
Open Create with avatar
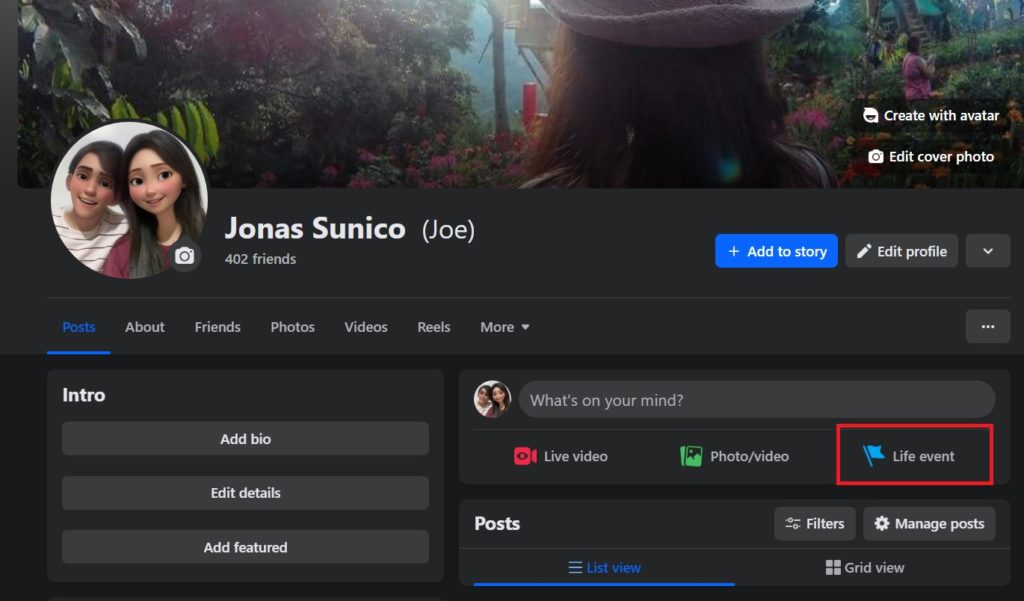[x=930, y=115]
